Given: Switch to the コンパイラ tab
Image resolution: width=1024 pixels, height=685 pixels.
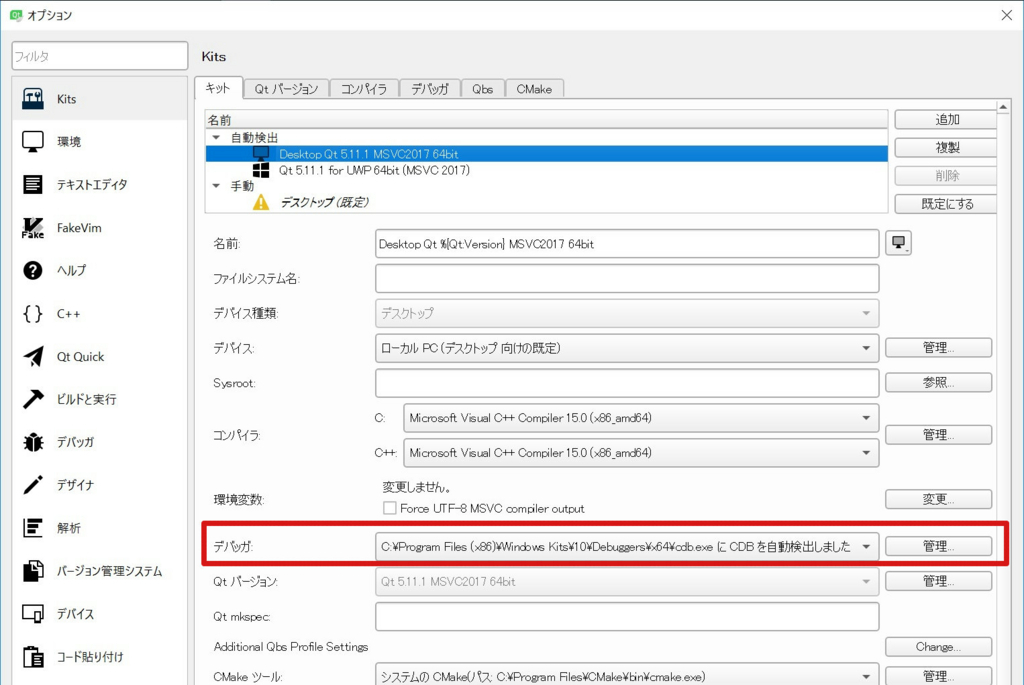Looking at the screenshot, I should (364, 89).
